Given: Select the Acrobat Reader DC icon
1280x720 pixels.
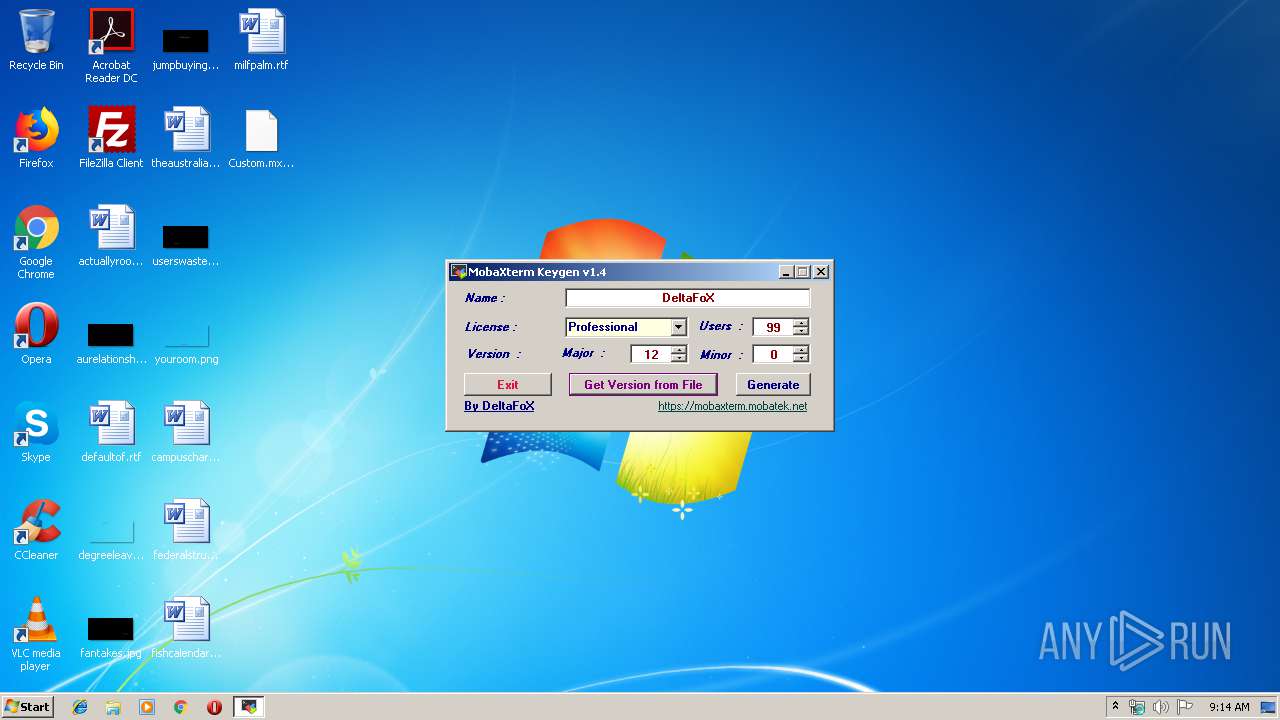Looking at the screenshot, I should point(111,46).
